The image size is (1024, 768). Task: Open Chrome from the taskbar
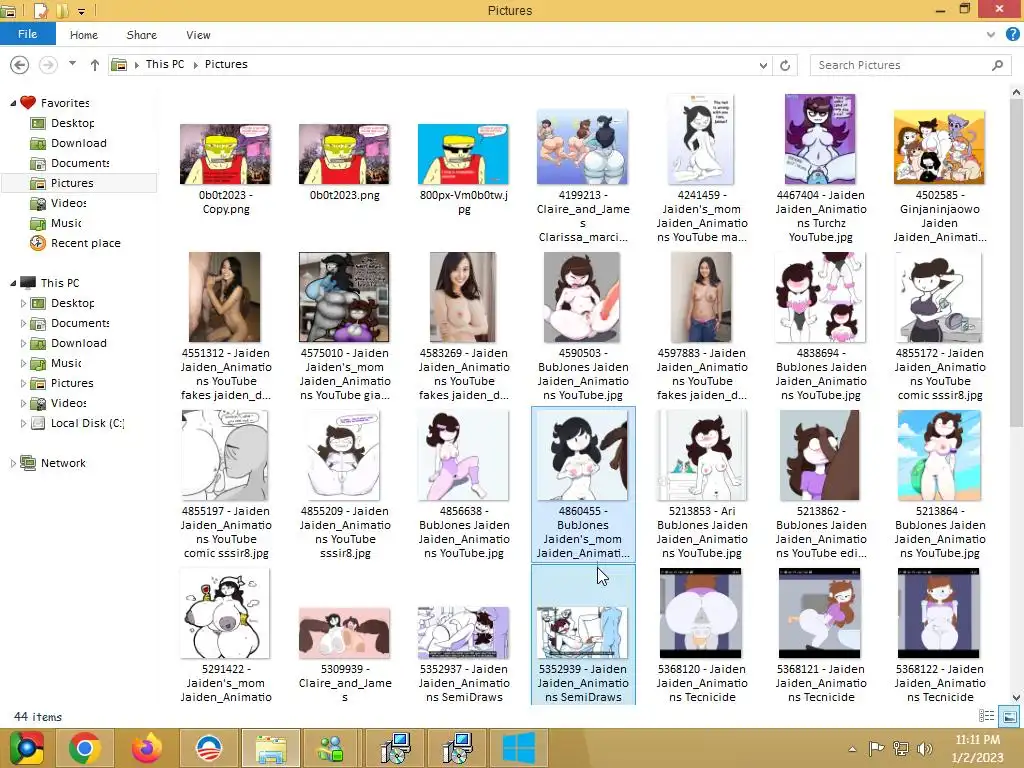point(84,748)
